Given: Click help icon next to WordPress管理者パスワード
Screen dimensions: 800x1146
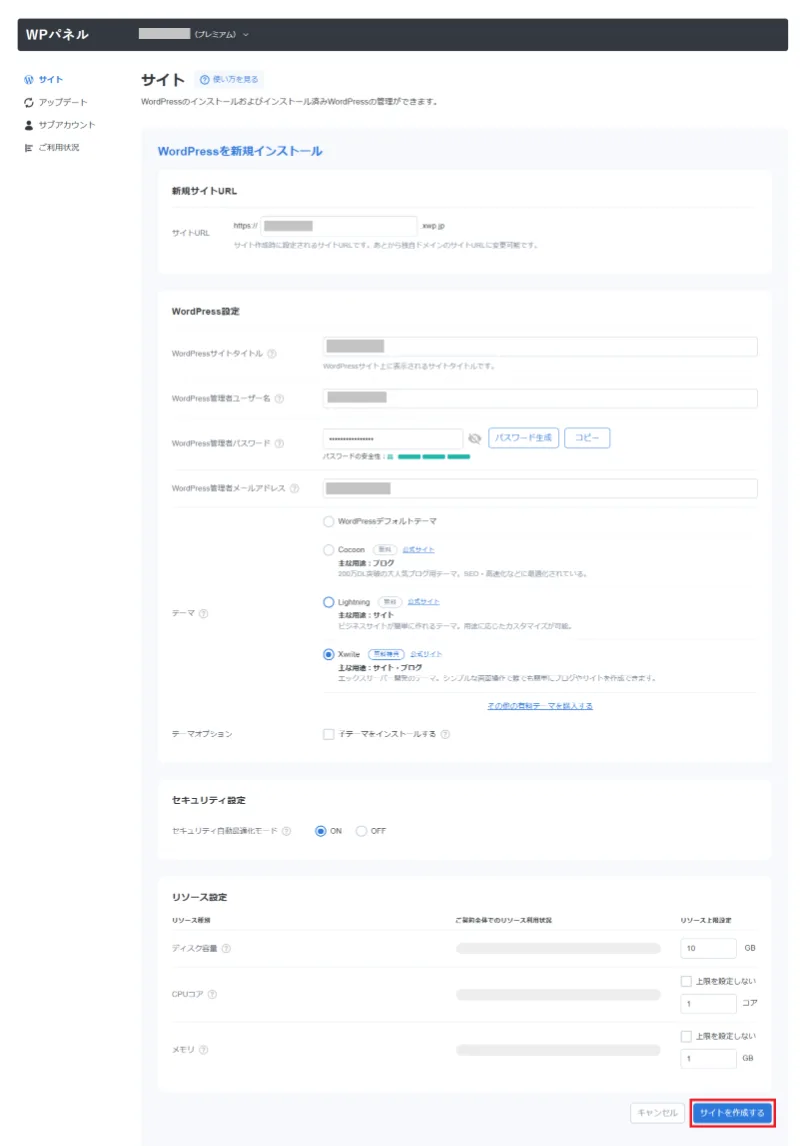Looking at the screenshot, I should (279, 444).
